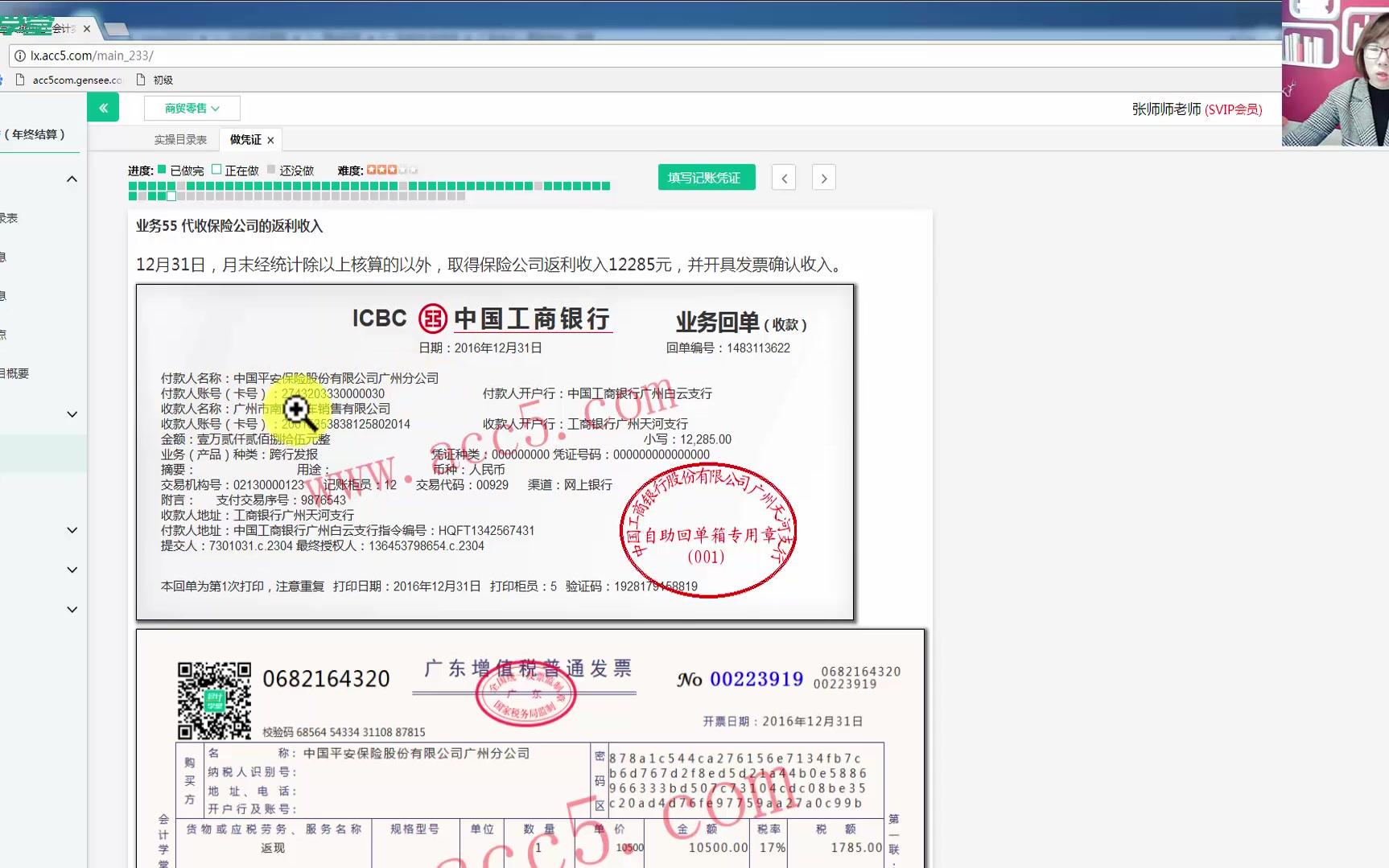Click the large invoice code 0682164320
1389x868 pixels.
point(326,679)
